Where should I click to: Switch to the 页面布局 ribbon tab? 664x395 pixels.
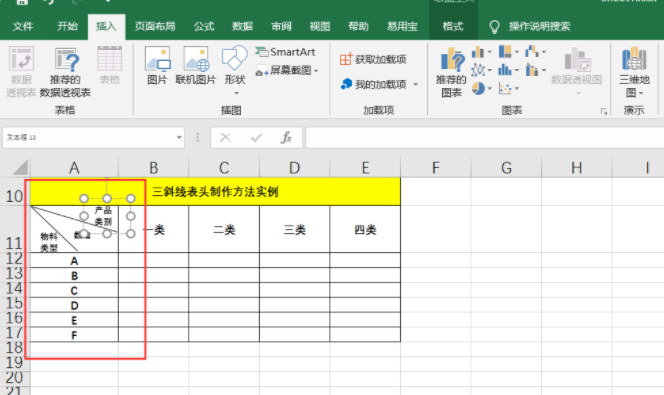coord(155,26)
